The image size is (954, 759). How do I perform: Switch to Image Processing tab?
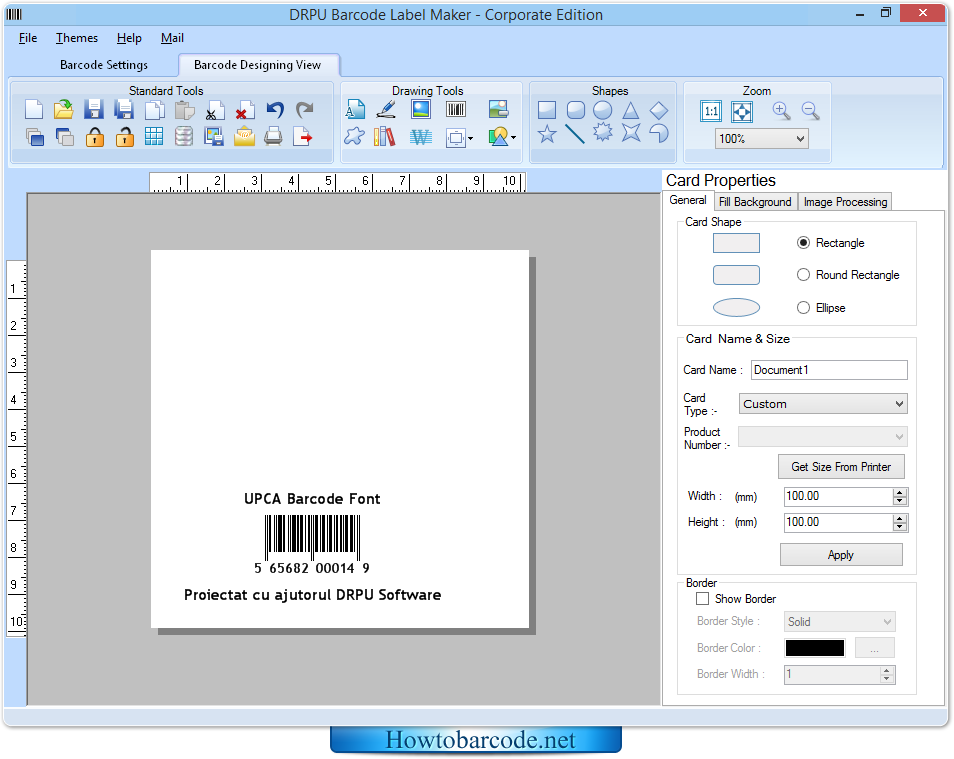(845, 202)
